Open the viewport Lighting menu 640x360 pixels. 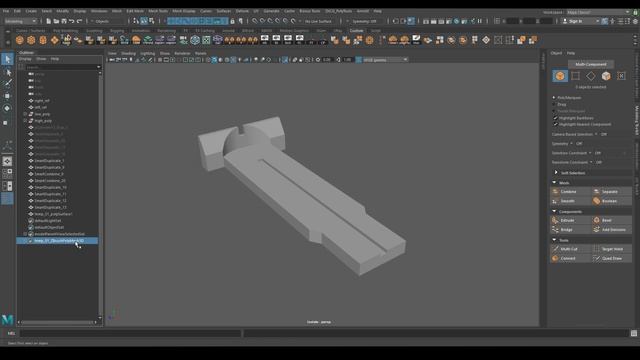147,53
